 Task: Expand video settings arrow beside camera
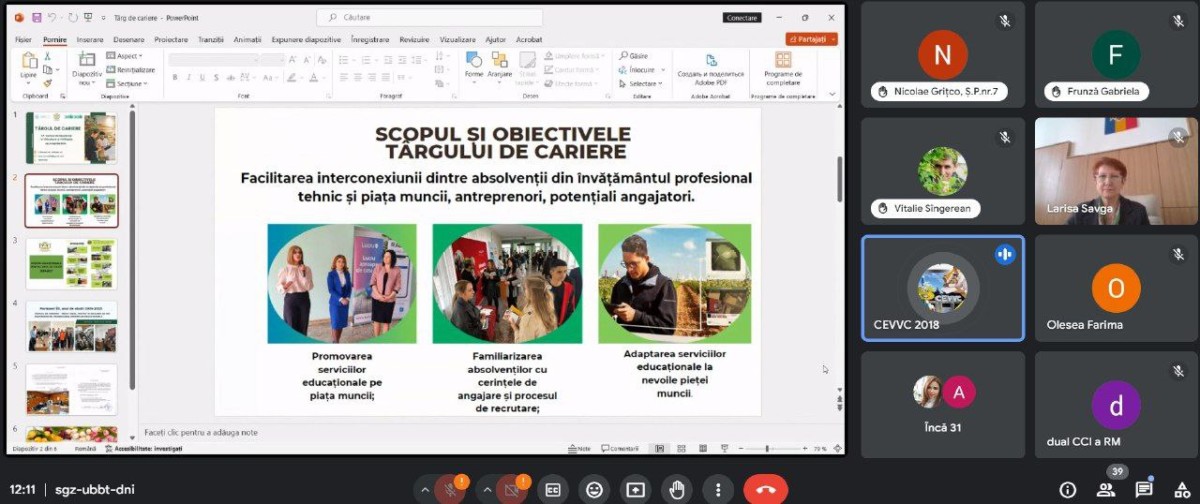[x=485, y=491]
